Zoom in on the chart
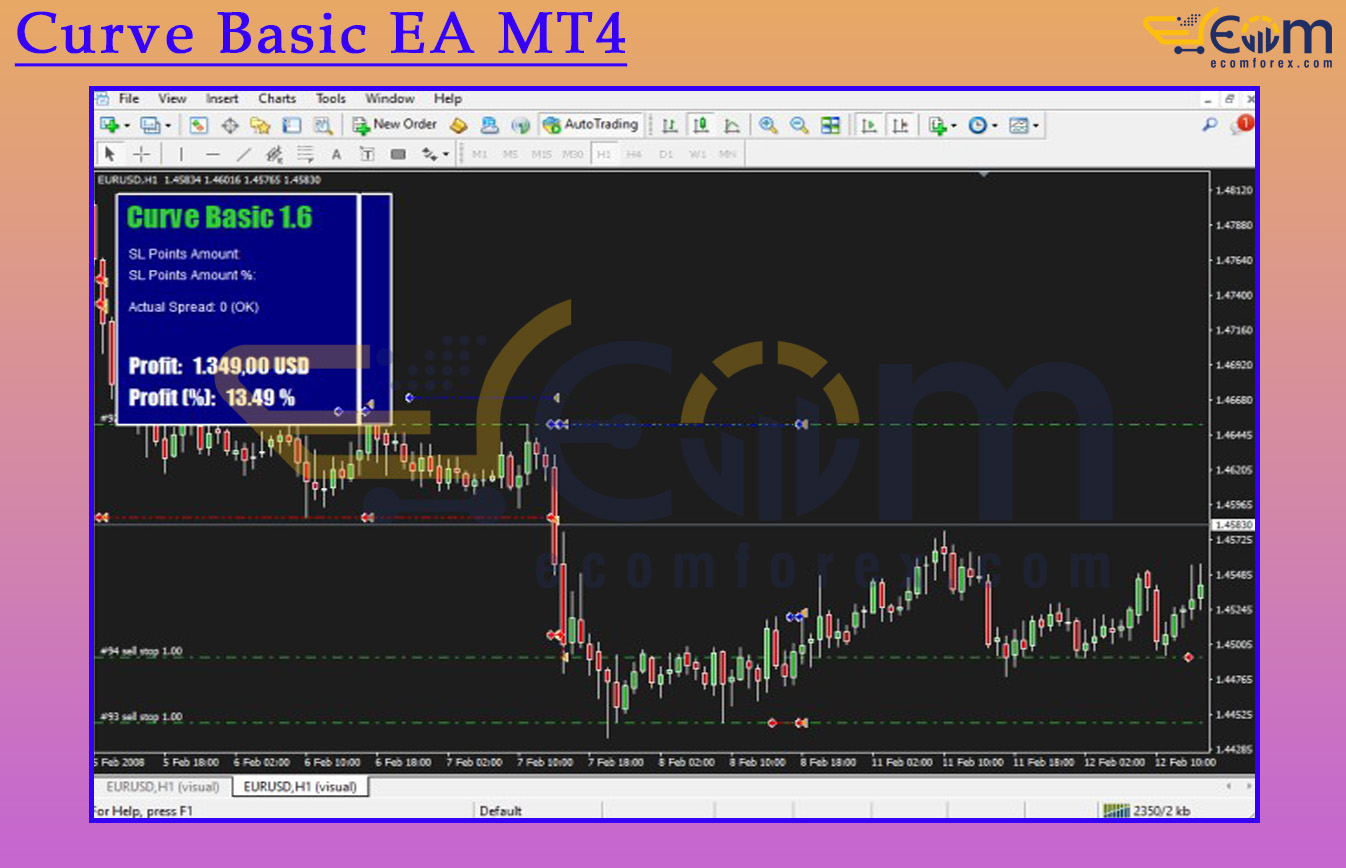The image size is (1346, 868). (x=768, y=125)
